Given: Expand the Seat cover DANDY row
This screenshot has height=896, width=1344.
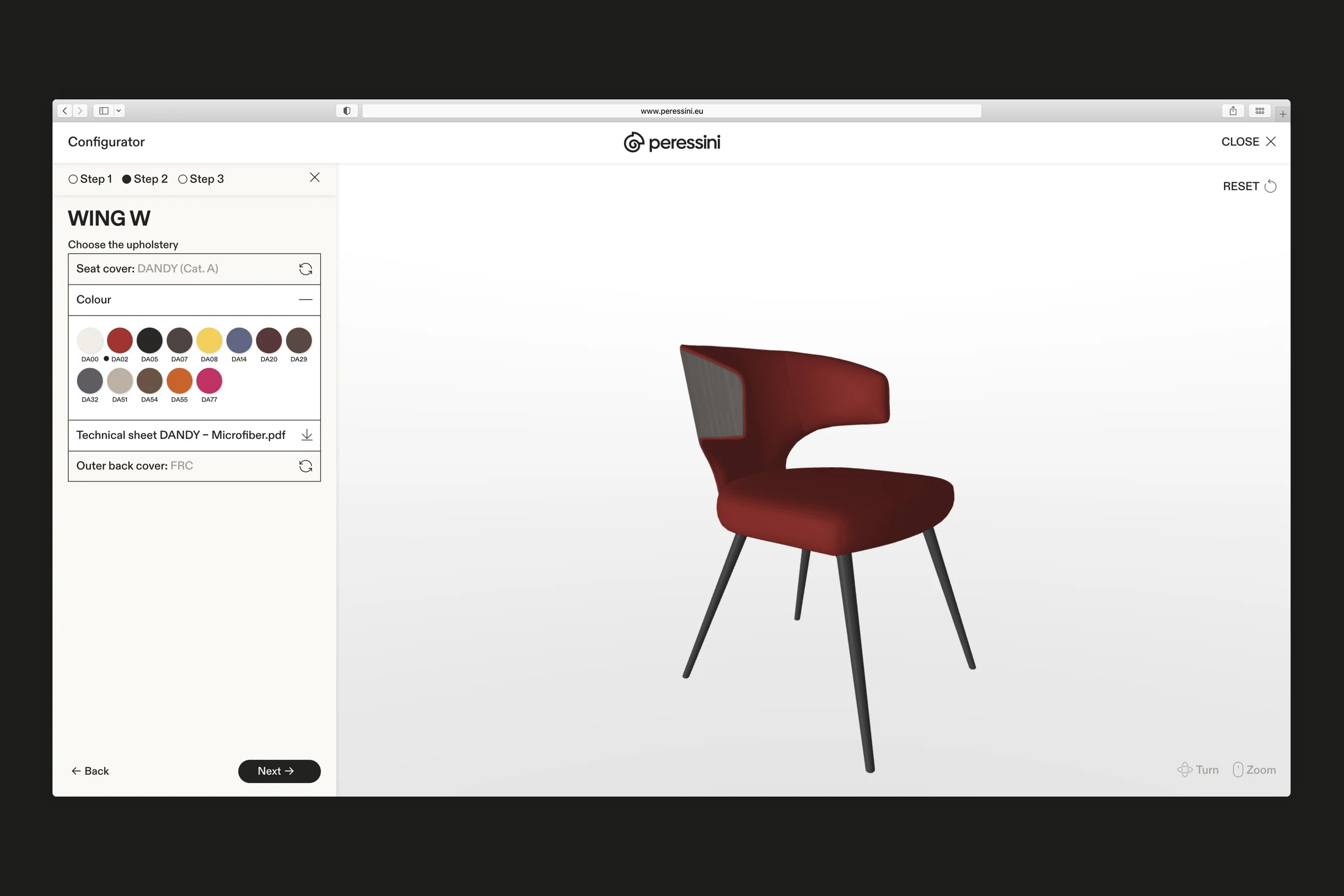Looking at the screenshot, I should click(x=194, y=269).
